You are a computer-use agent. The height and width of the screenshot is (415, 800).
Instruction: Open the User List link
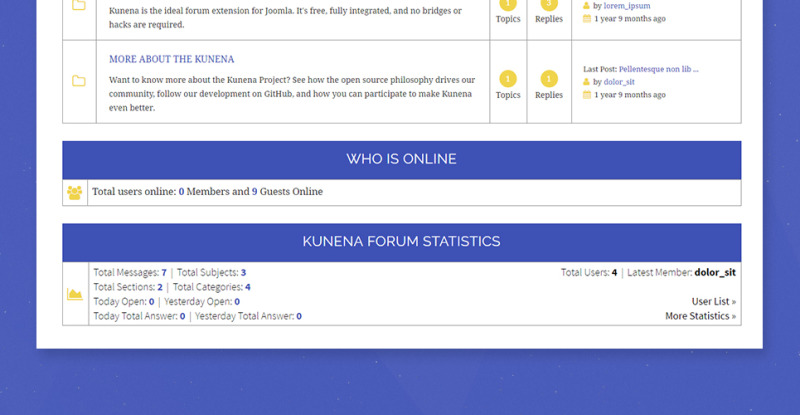pyautogui.click(x=713, y=301)
